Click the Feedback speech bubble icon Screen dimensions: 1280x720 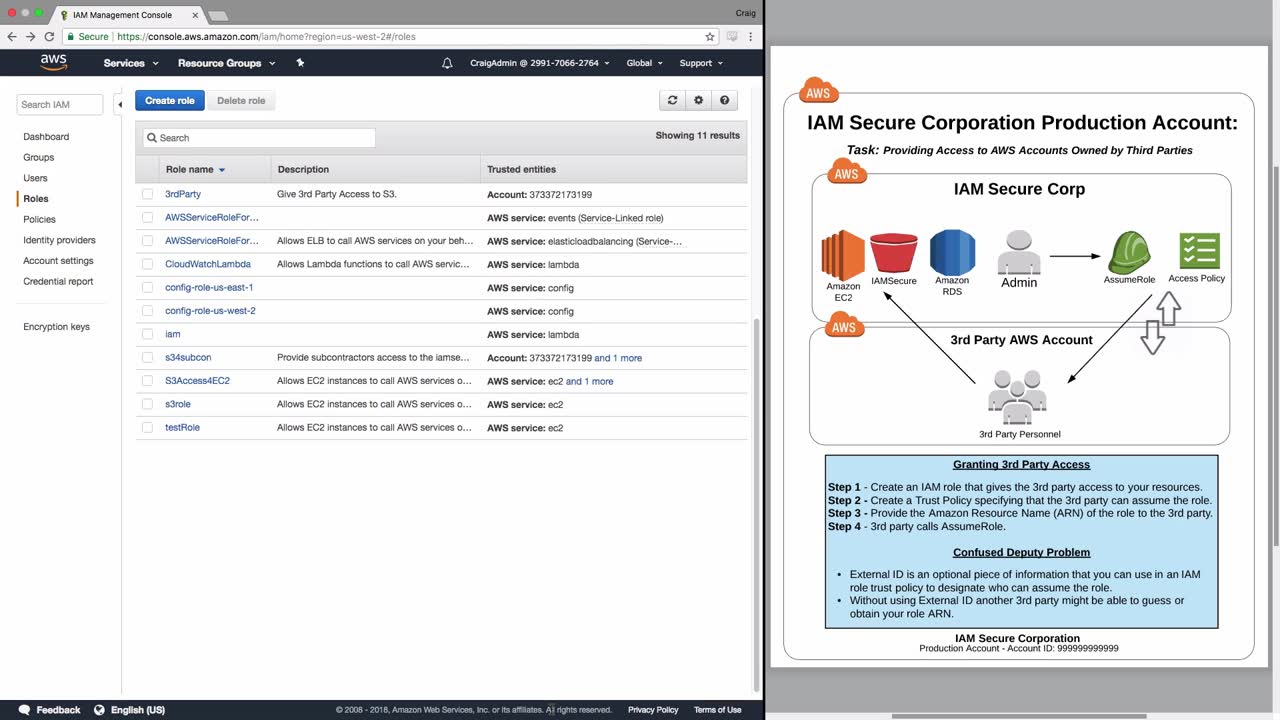[x=25, y=710]
